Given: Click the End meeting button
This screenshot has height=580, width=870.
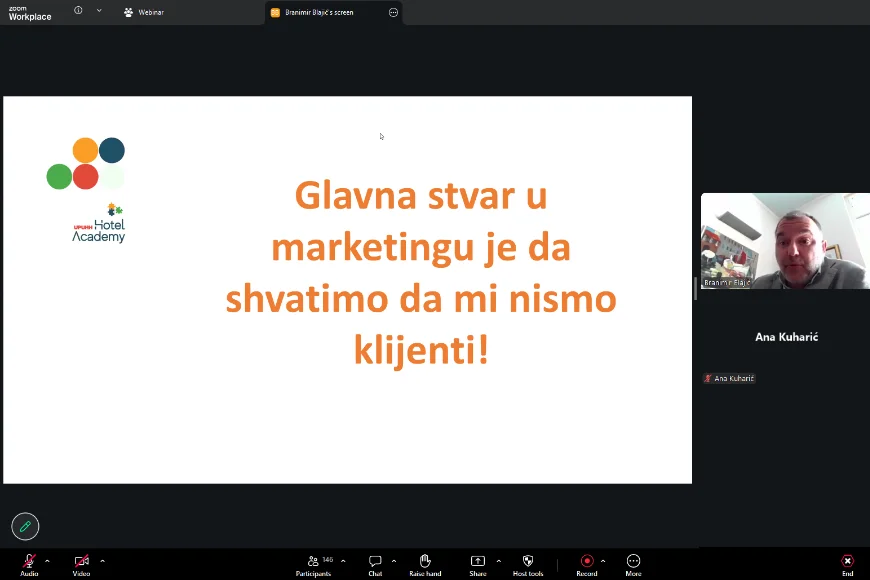Looking at the screenshot, I should tap(847, 561).
